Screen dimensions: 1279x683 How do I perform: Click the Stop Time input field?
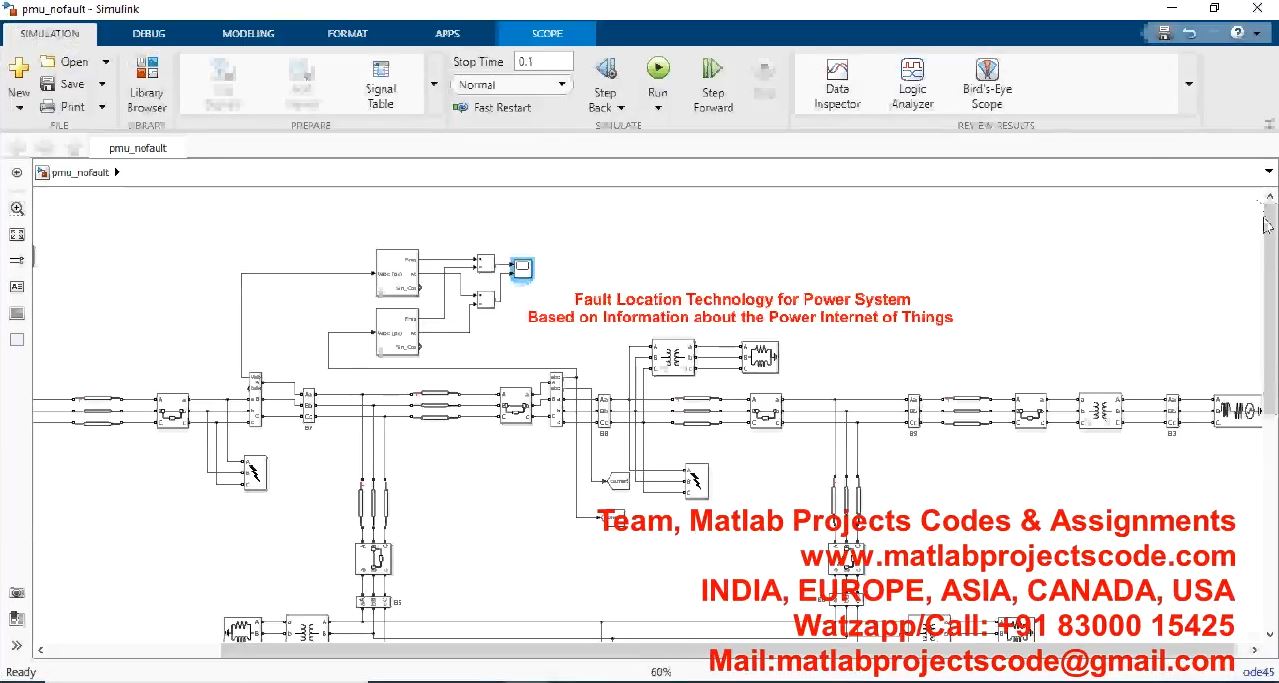point(543,61)
